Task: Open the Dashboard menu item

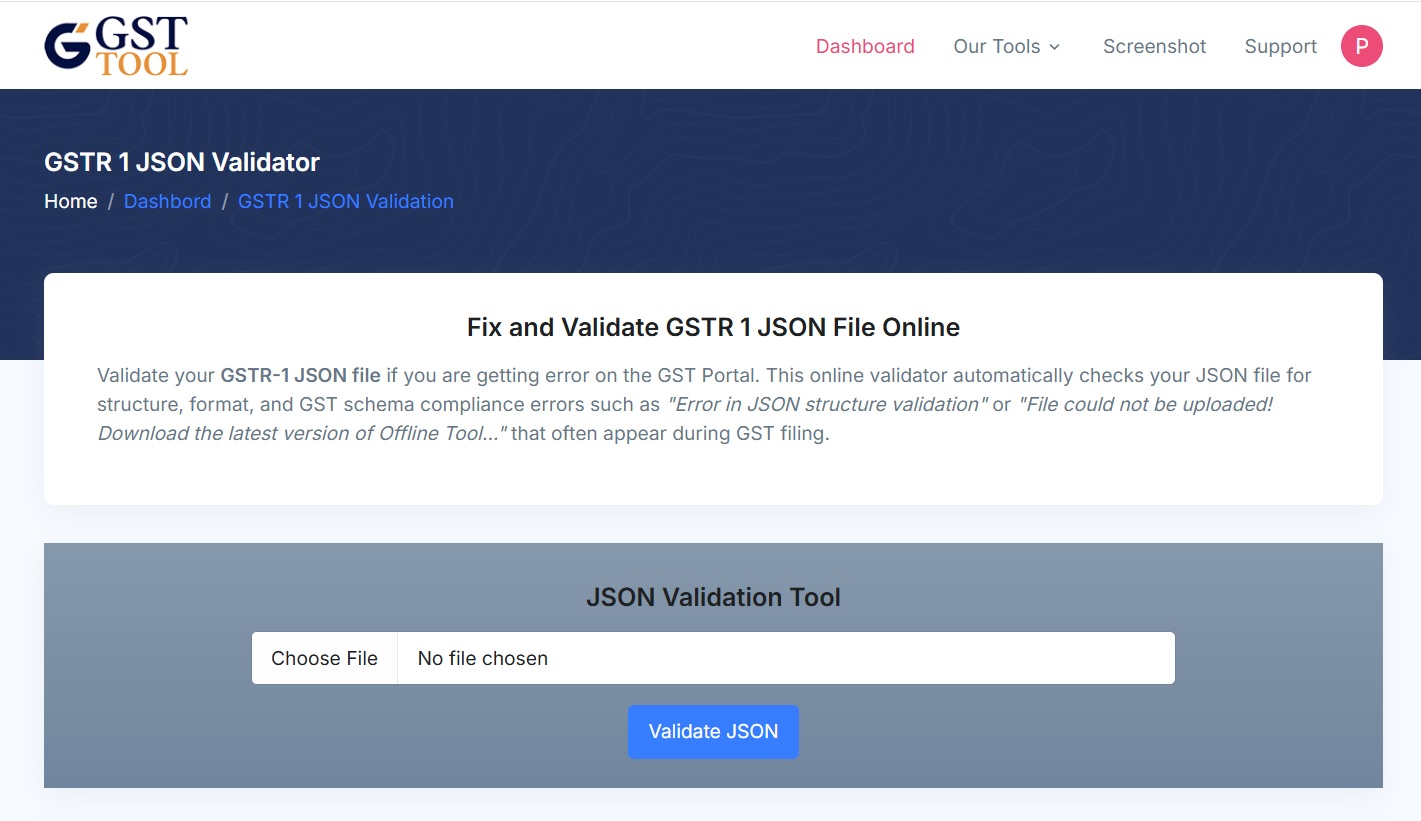Action: click(864, 46)
